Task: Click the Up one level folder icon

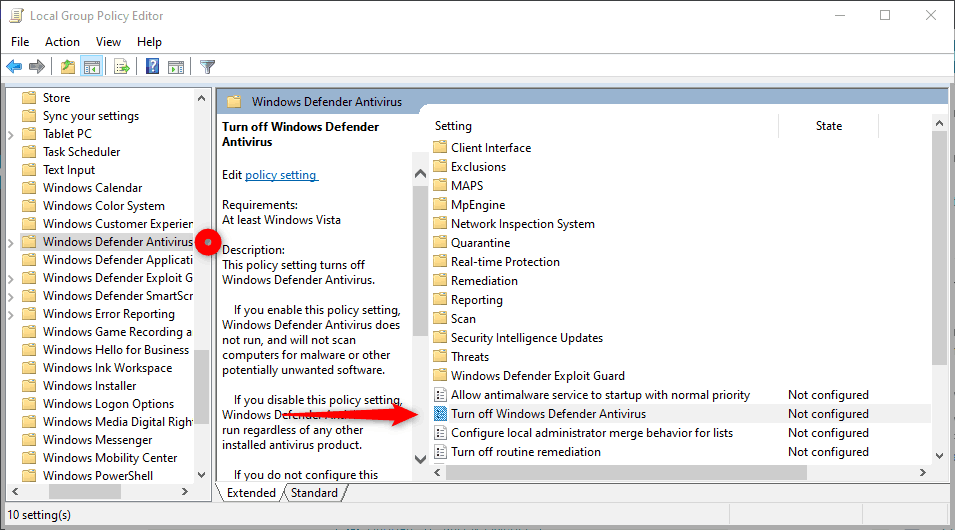Action: [x=68, y=67]
